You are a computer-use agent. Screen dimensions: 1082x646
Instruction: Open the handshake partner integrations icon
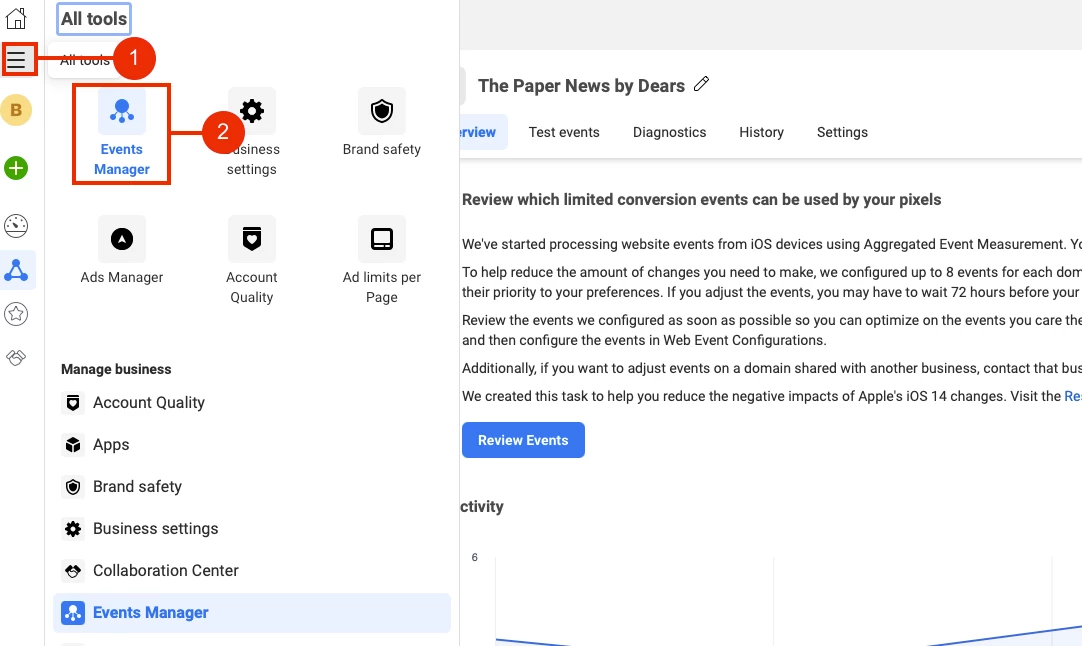pos(16,358)
